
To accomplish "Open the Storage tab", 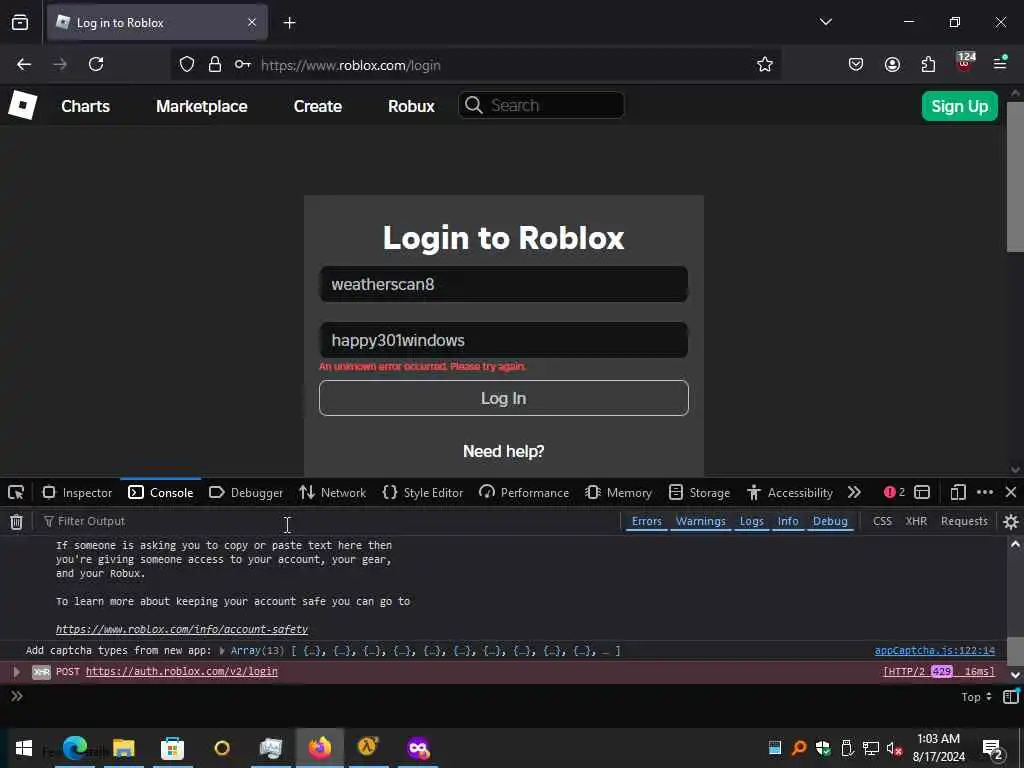I will (699, 492).
